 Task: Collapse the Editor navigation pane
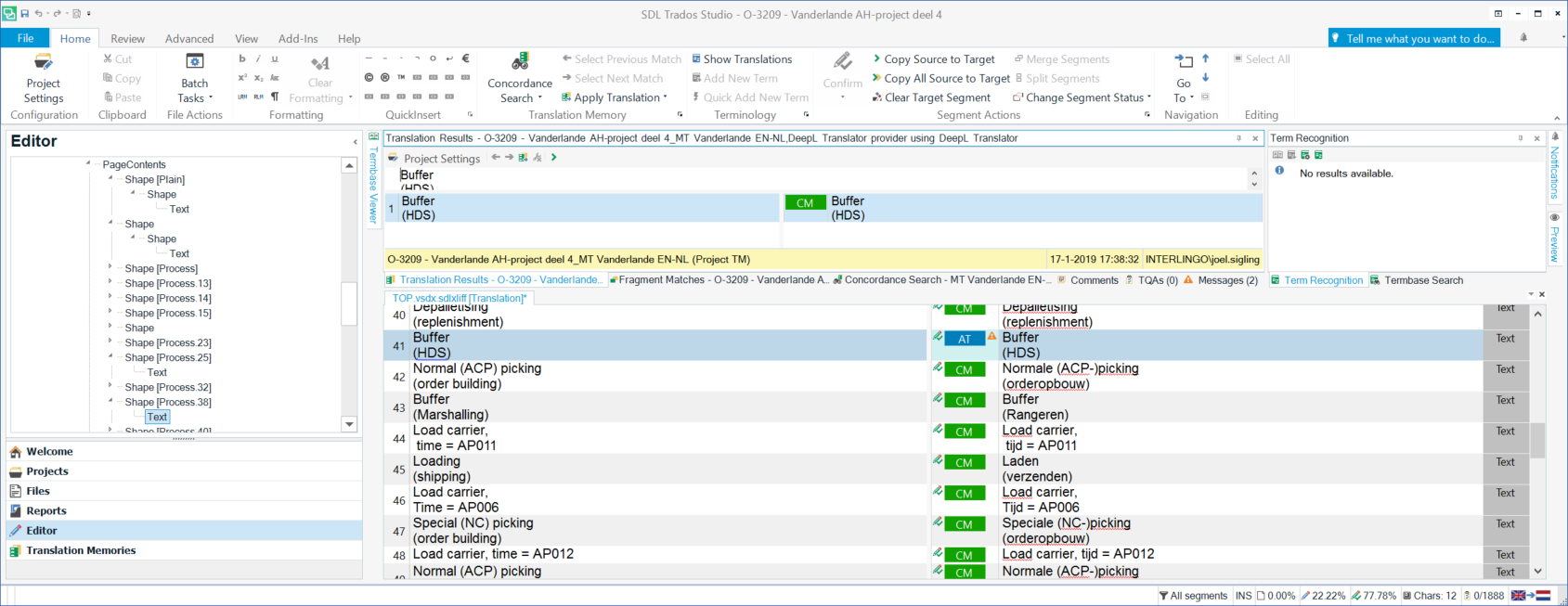[355, 142]
